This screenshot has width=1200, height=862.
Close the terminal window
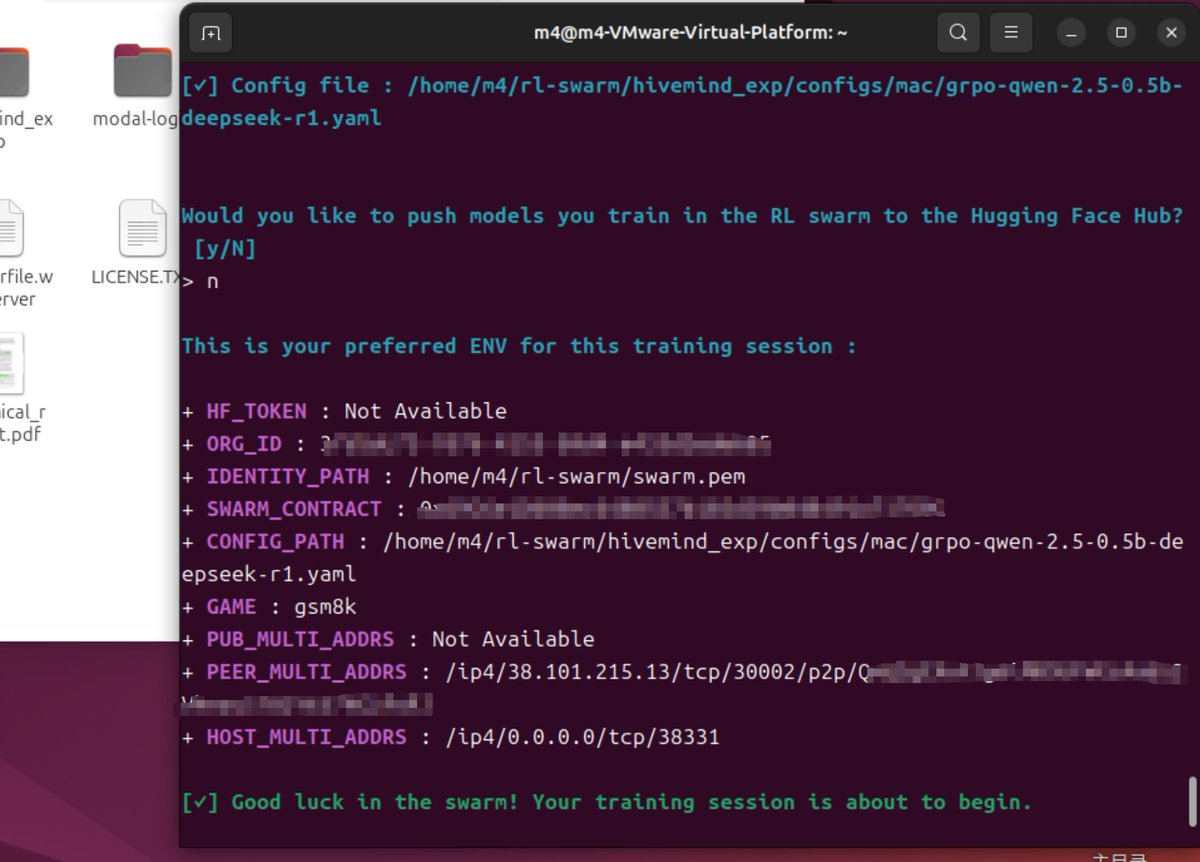click(1171, 33)
